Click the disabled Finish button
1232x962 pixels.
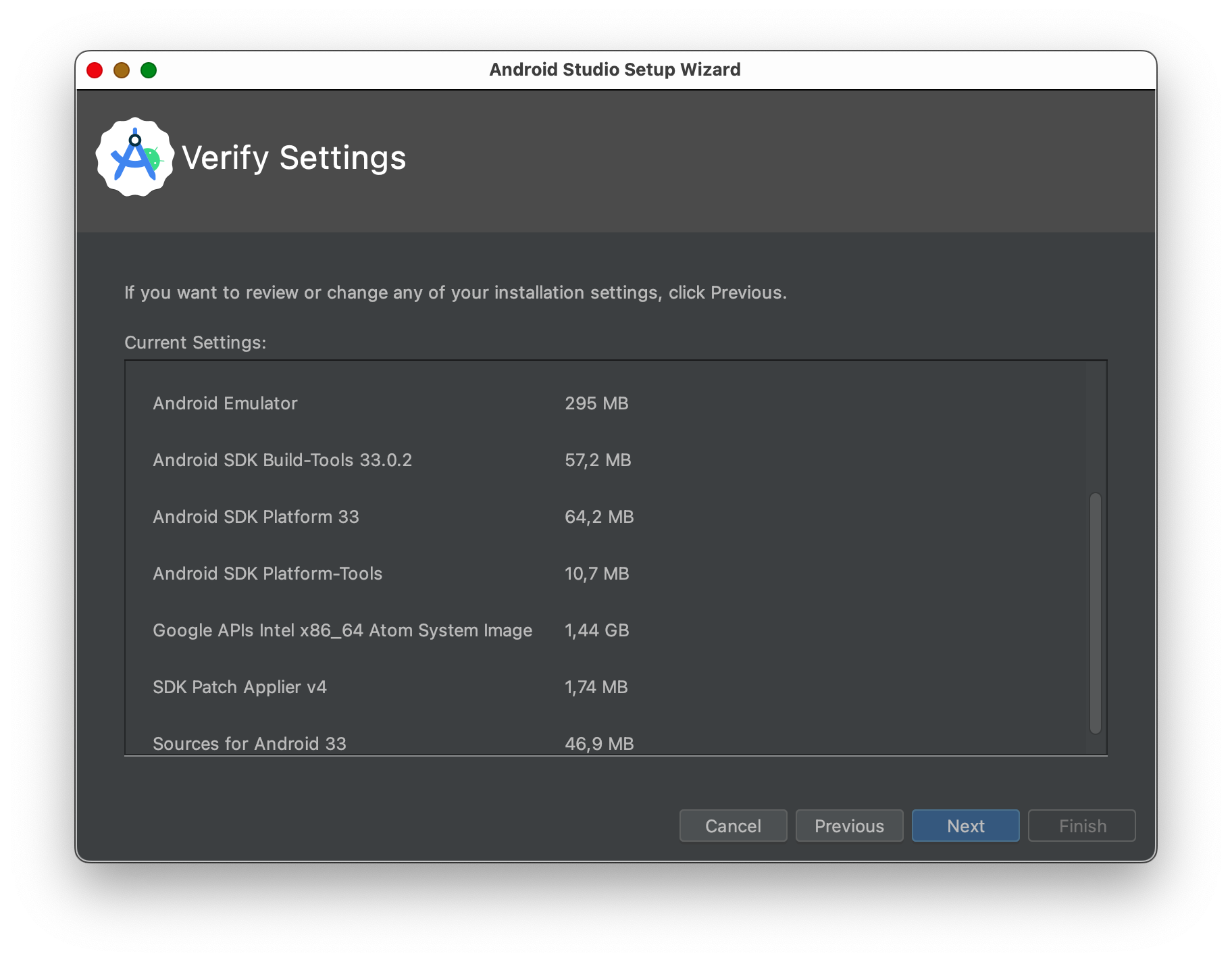tap(1081, 826)
